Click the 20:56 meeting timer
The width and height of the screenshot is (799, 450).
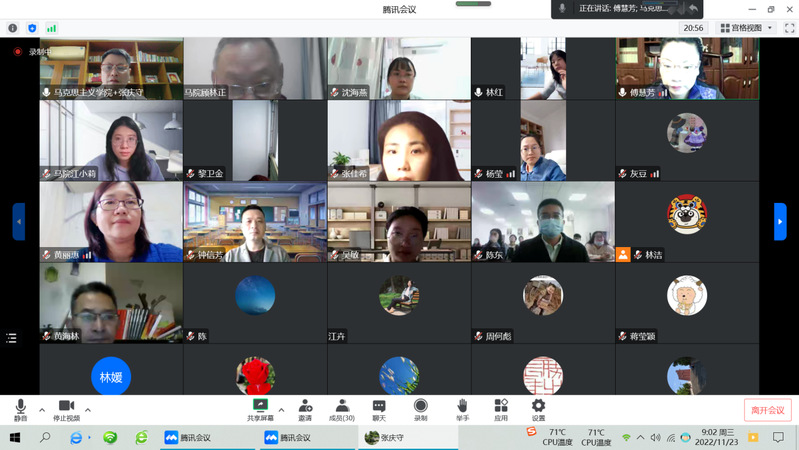693,28
